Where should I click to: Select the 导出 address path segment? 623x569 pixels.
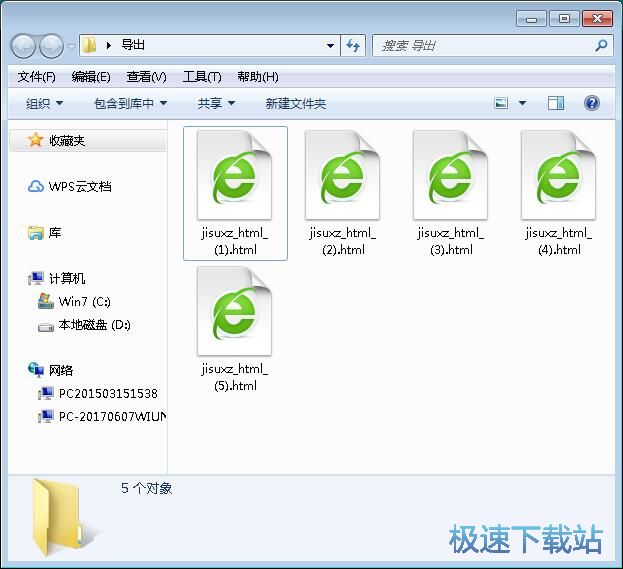click(x=133, y=45)
